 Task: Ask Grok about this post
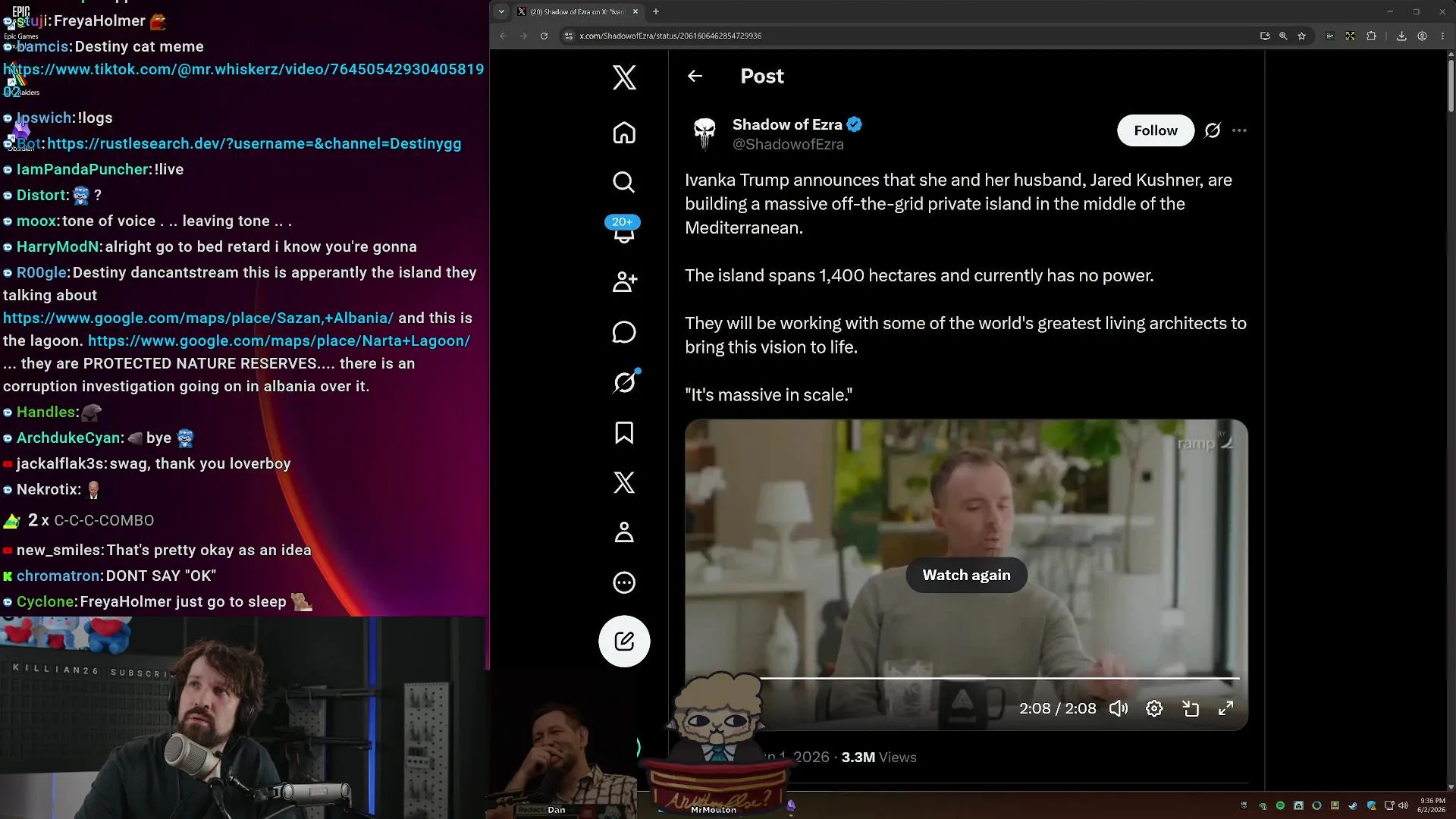pos(1213,130)
